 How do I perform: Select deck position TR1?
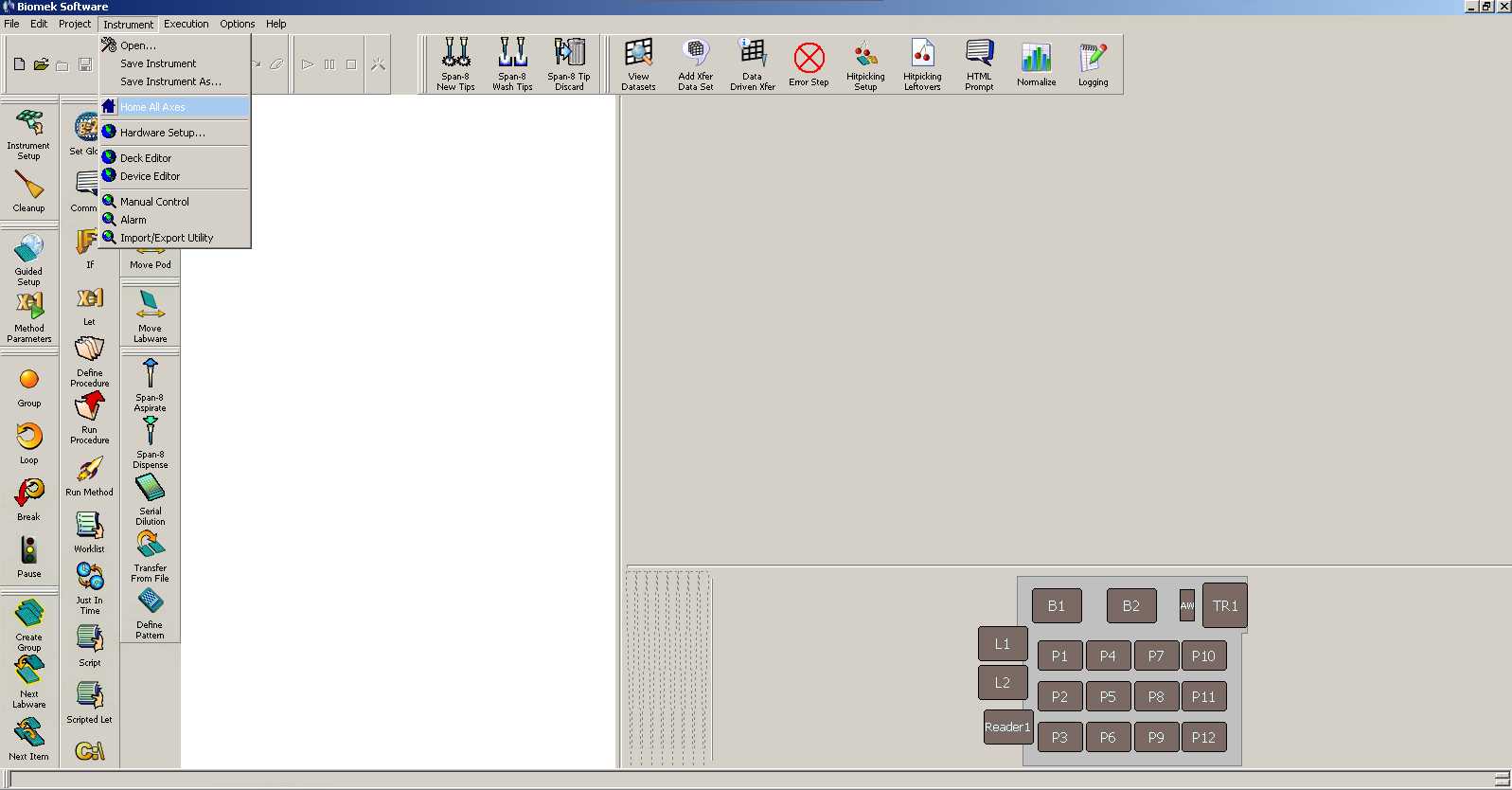1225,606
